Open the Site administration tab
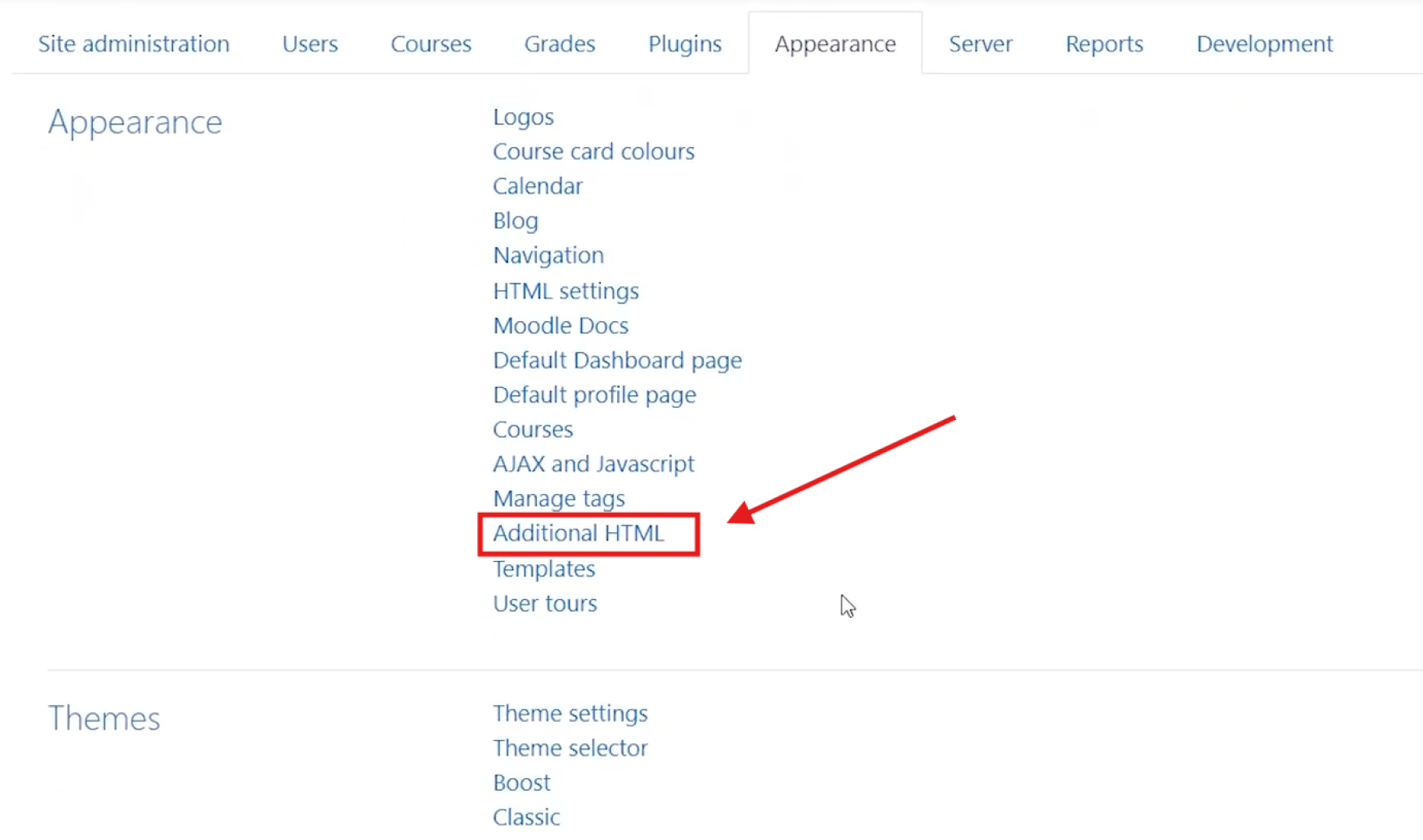Viewport: 1423px width, 840px height. (x=133, y=44)
